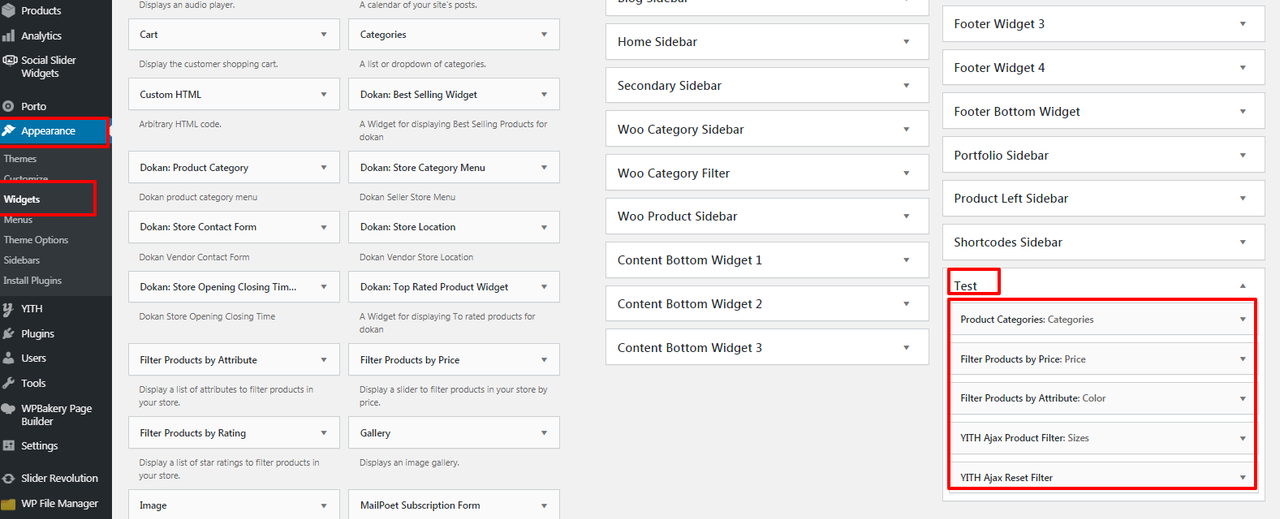
Task: Open Analytics bar chart icon
Action: 9,36
